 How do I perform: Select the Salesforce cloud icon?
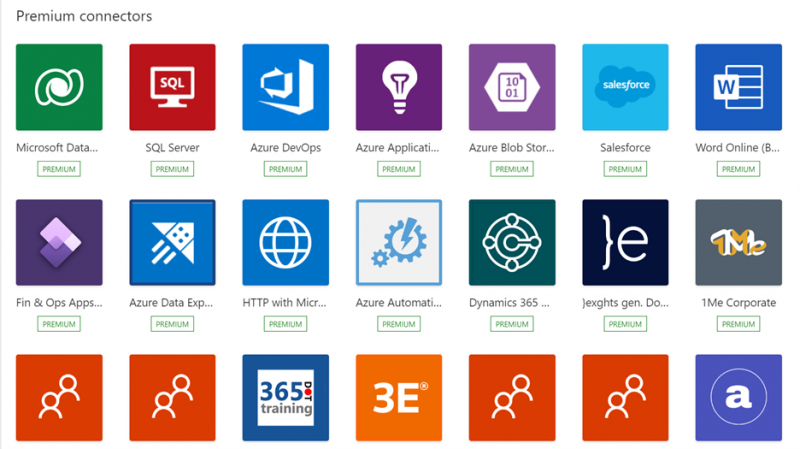pos(625,87)
